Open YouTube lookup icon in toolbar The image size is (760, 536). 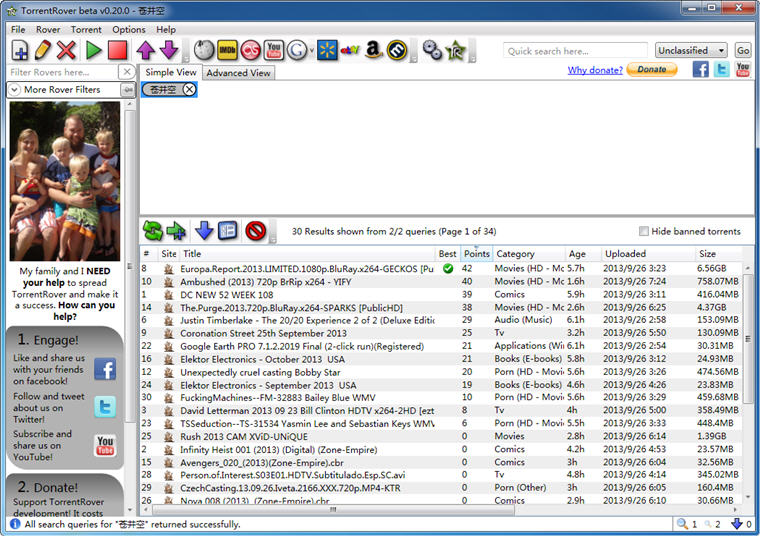(274, 50)
